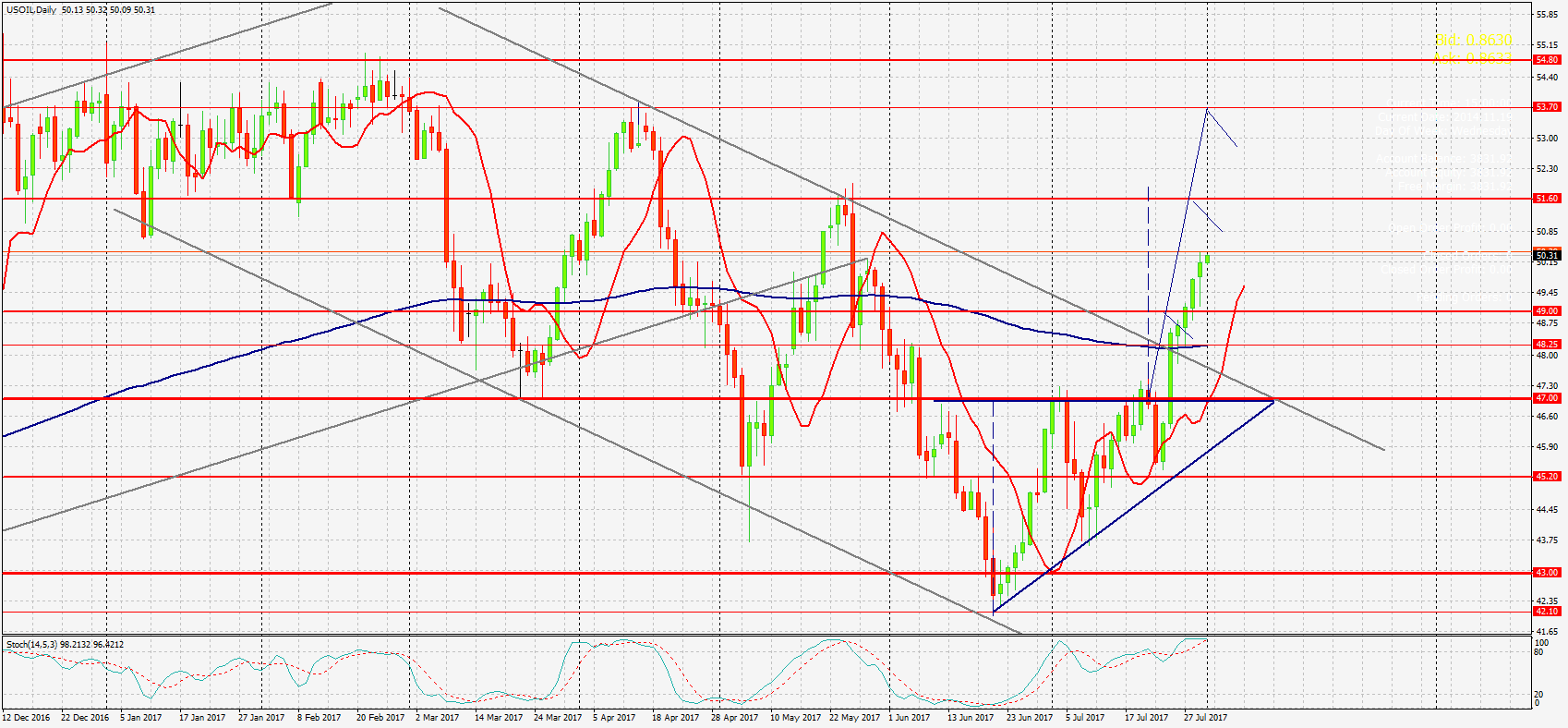Screen dimensions: 1568x728
Task: Click the current price 50.31 tag
Action: click(x=1547, y=255)
